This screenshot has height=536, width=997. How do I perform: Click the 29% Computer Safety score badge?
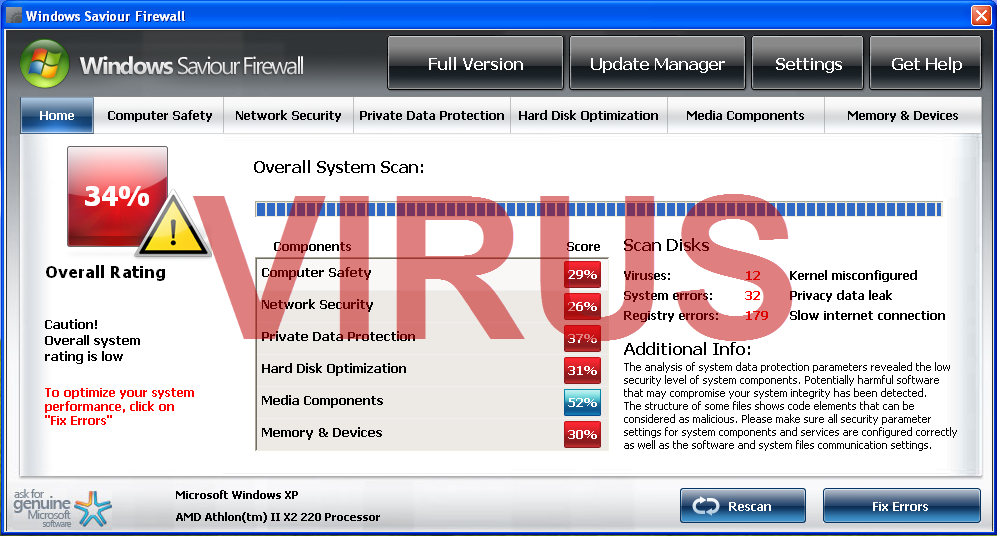[x=582, y=275]
